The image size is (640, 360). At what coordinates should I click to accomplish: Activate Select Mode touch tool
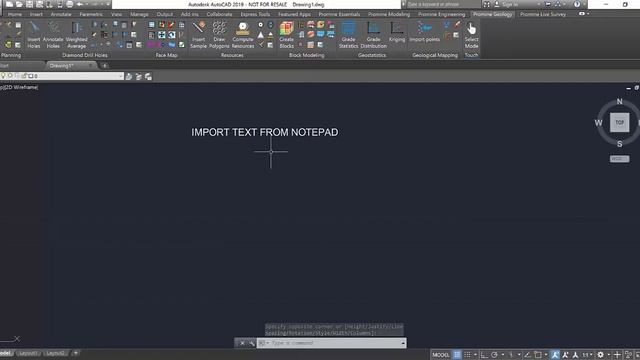coord(471,35)
